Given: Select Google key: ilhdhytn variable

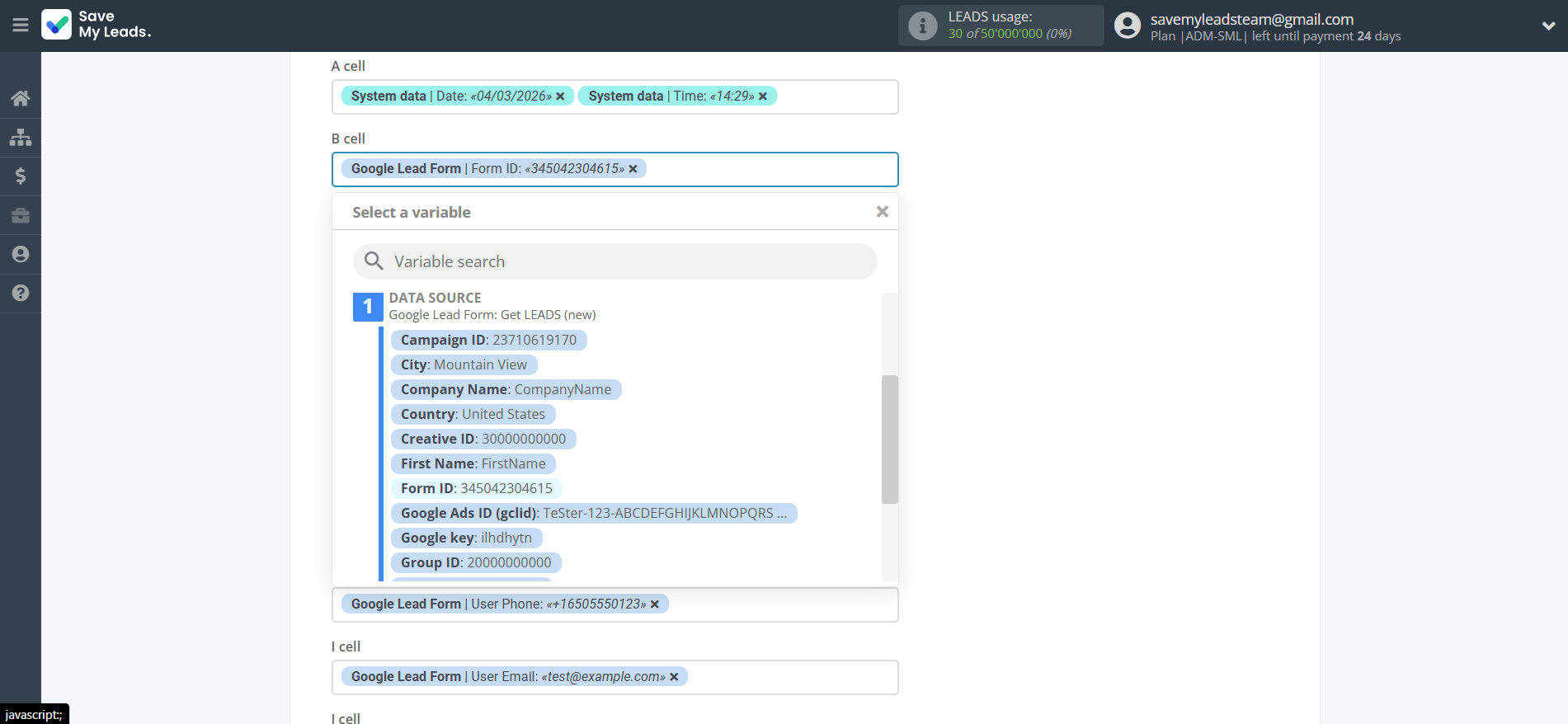Looking at the screenshot, I should pos(466,538).
